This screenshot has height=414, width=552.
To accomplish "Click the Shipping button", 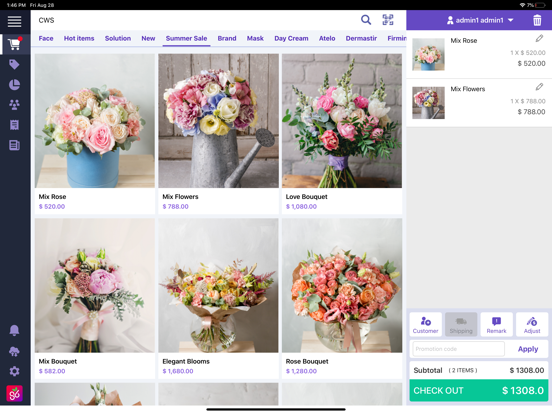I will (461, 324).
